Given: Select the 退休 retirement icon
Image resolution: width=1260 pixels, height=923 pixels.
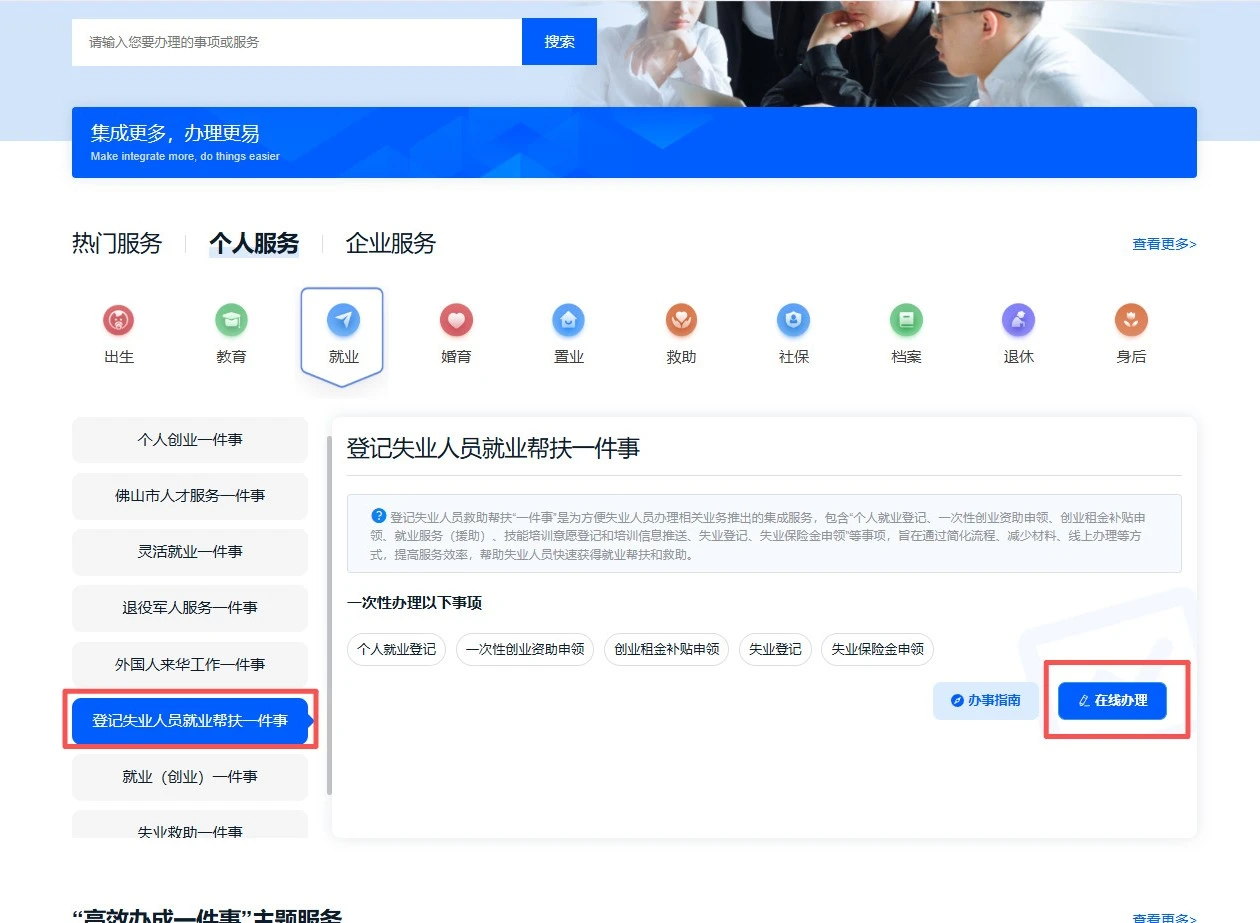Looking at the screenshot, I should (x=1018, y=321).
